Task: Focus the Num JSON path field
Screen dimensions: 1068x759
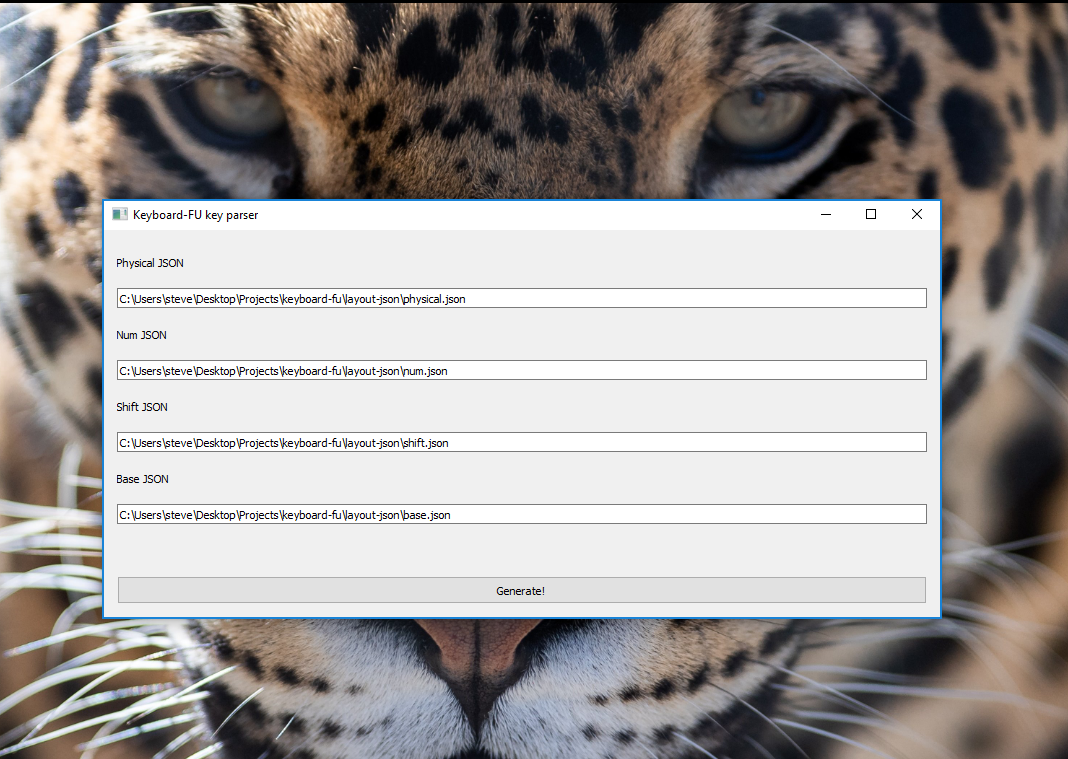Action: tap(521, 371)
